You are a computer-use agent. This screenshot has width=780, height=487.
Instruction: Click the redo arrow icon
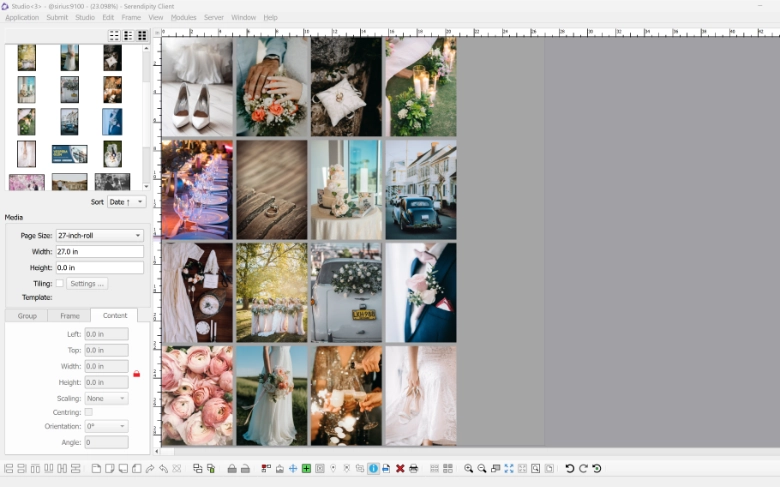[x=583, y=468]
